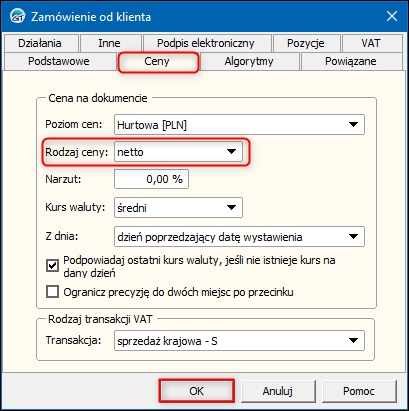The height and width of the screenshot is (411, 409).
Task: Enable Ogranicz precyzję do dwóch miejsc checkbox
Action: (x=52, y=292)
